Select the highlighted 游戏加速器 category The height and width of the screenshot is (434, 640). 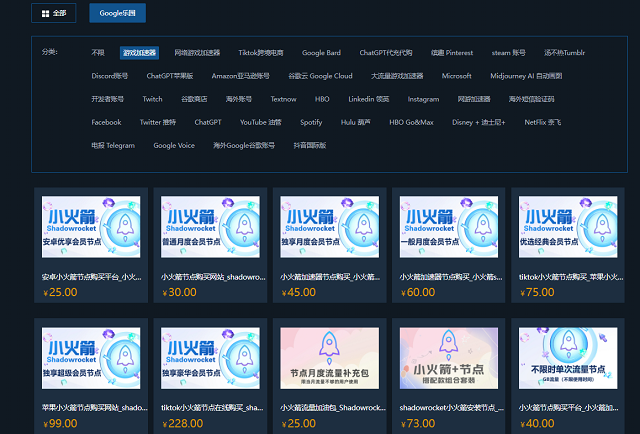point(140,53)
